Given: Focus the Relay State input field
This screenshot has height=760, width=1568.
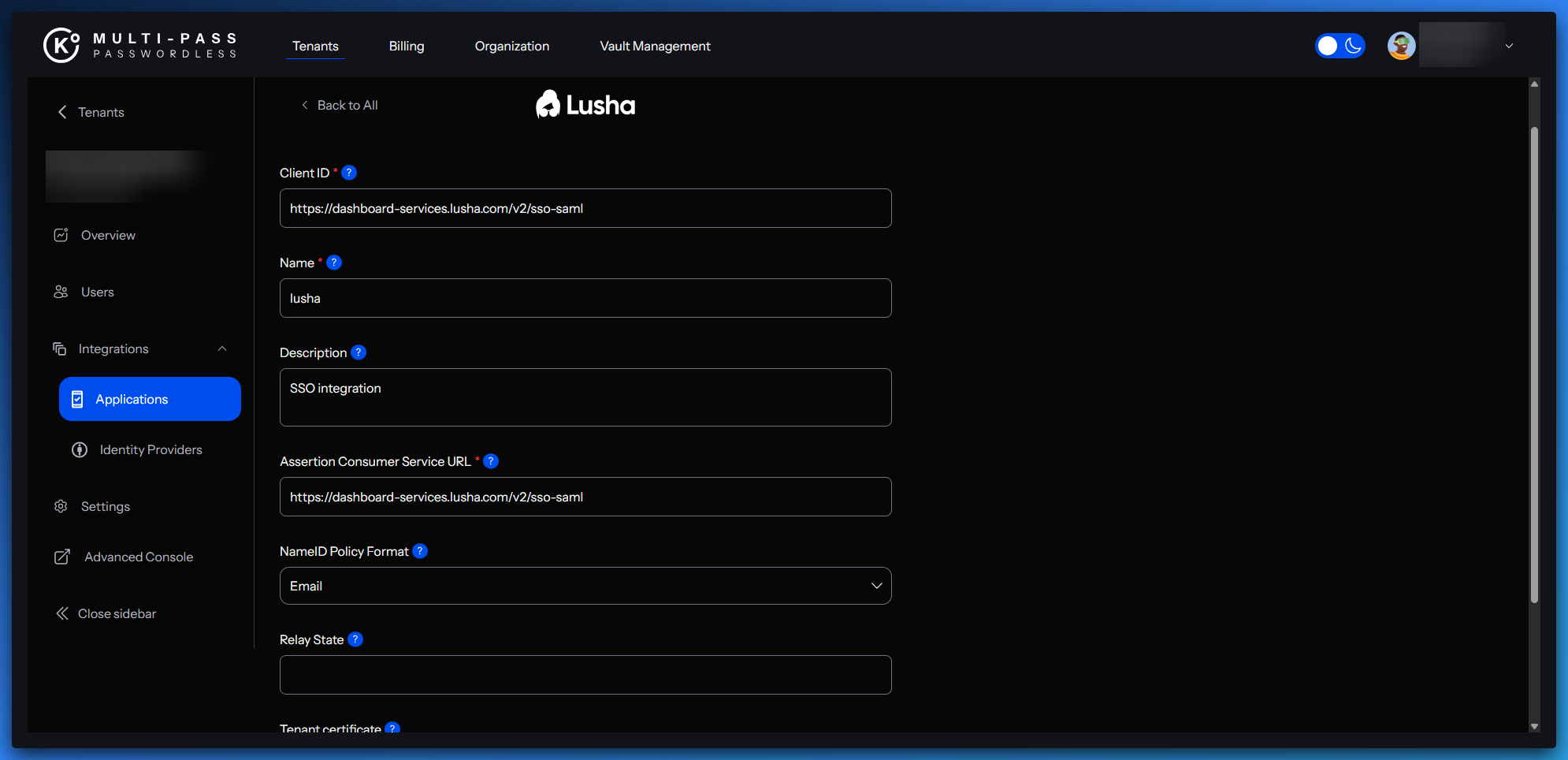Looking at the screenshot, I should (x=585, y=675).
